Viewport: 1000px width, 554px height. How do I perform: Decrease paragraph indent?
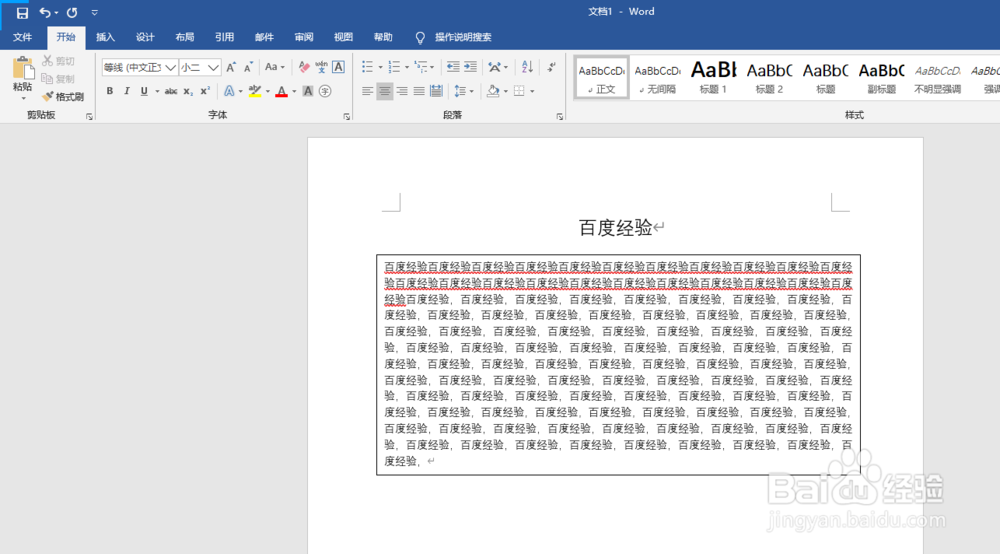[453, 67]
